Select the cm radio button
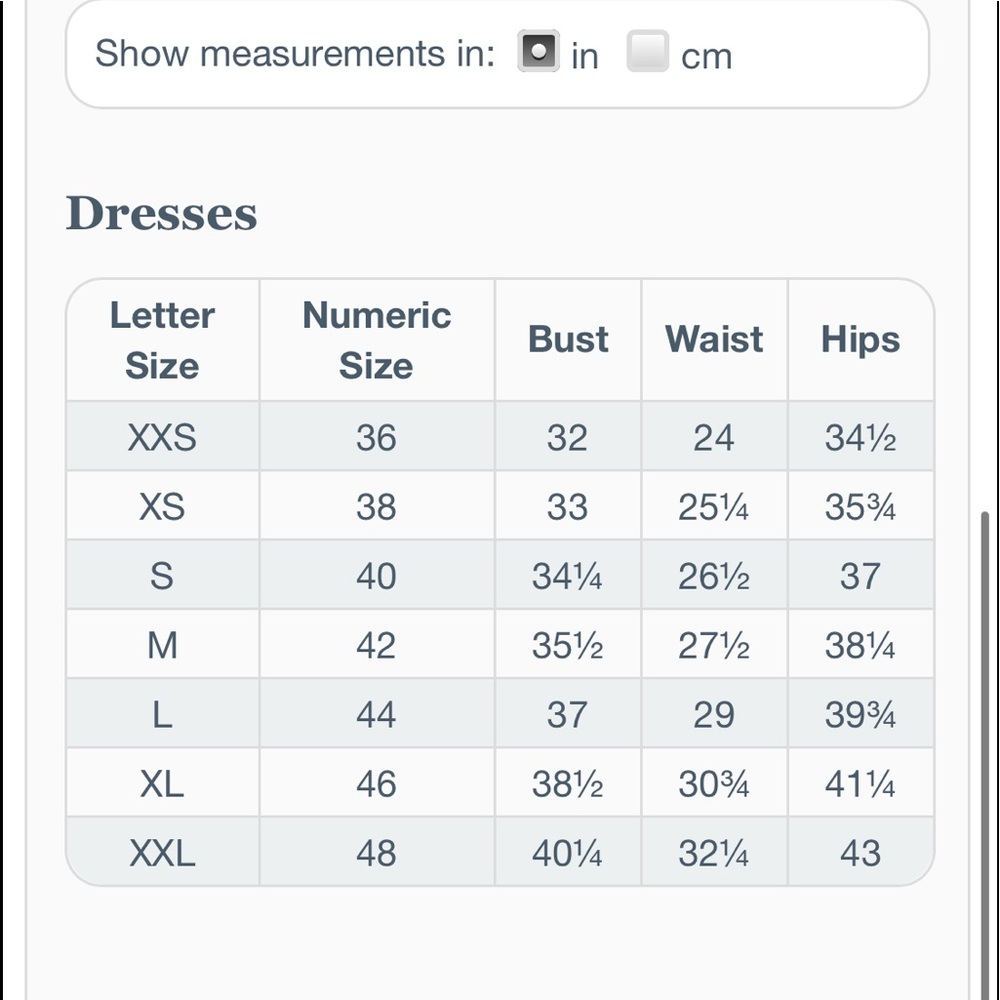Screen dimensions: 1000x1000 (647, 50)
